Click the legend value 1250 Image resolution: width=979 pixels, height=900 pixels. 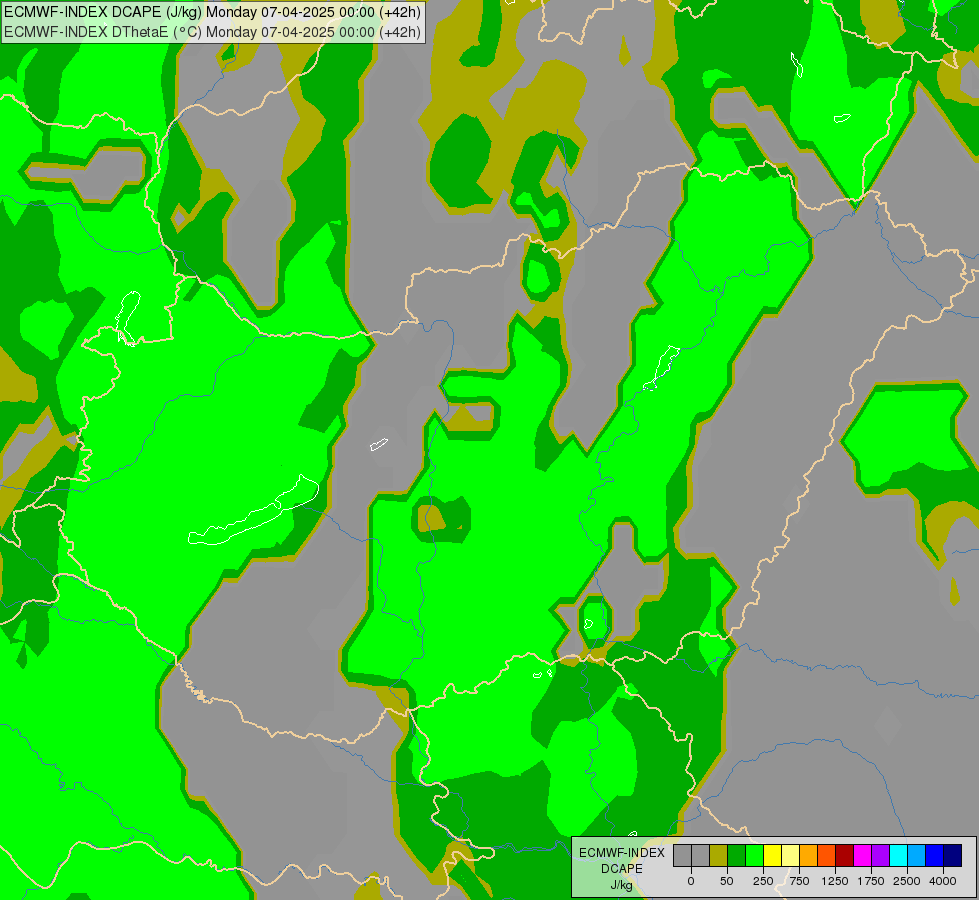835,881
